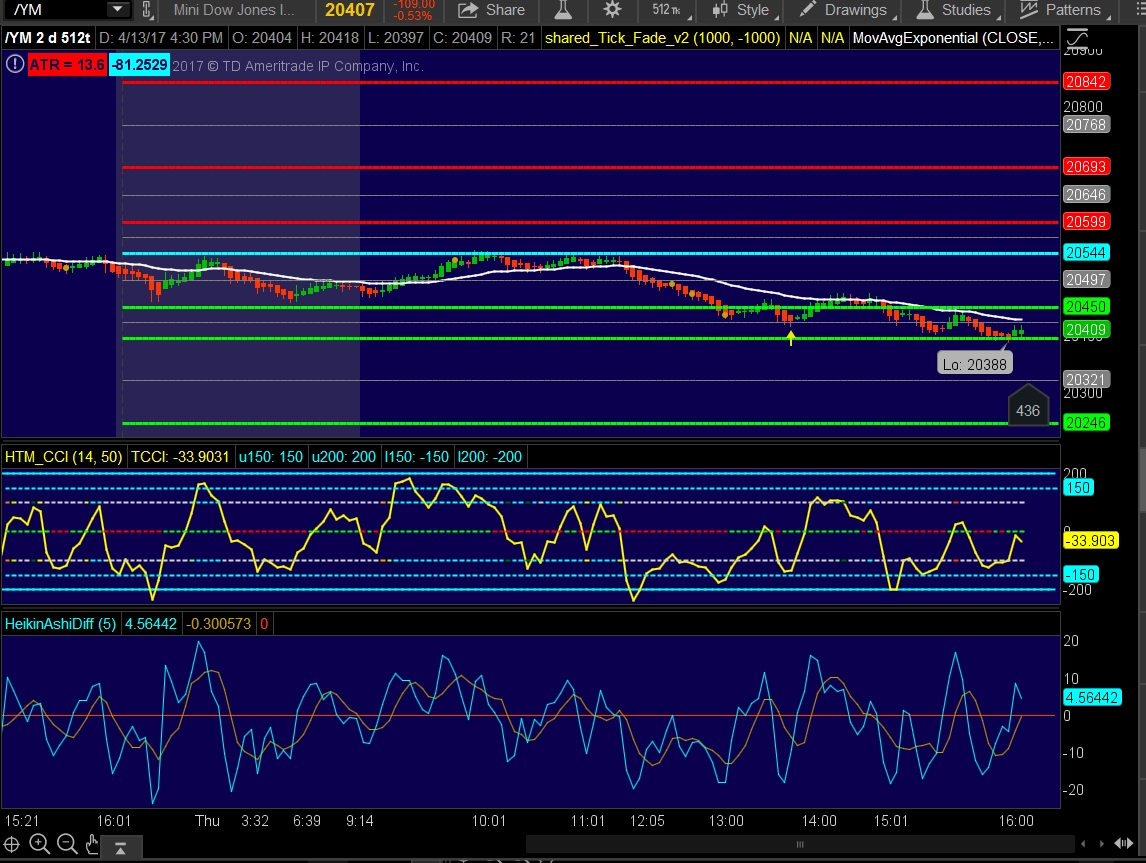Open chart settings gear icon
Image resolution: width=1146 pixels, height=863 pixels.
pos(612,10)
